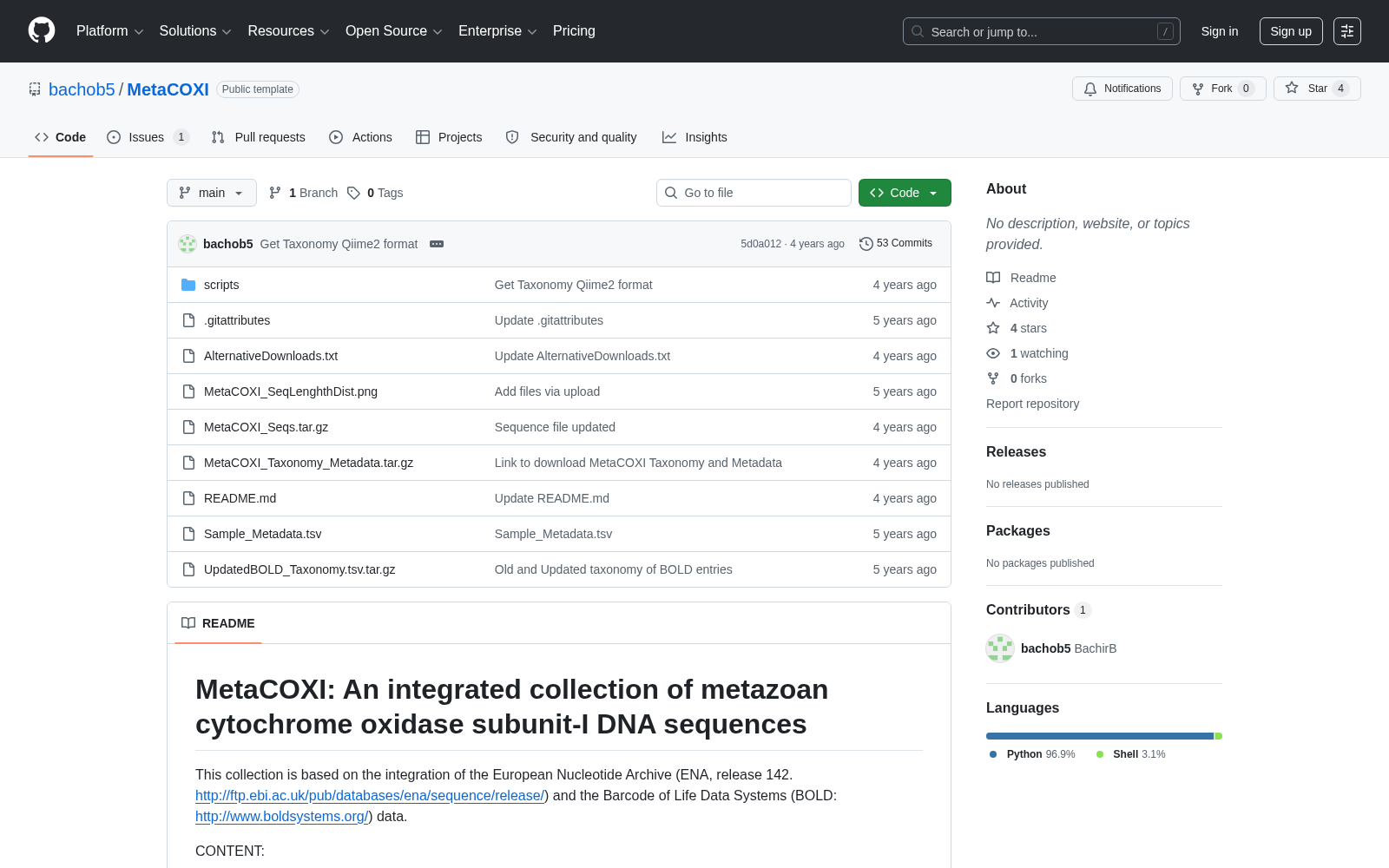
Task: Expand the Platform menu
Action: [110, 31]
